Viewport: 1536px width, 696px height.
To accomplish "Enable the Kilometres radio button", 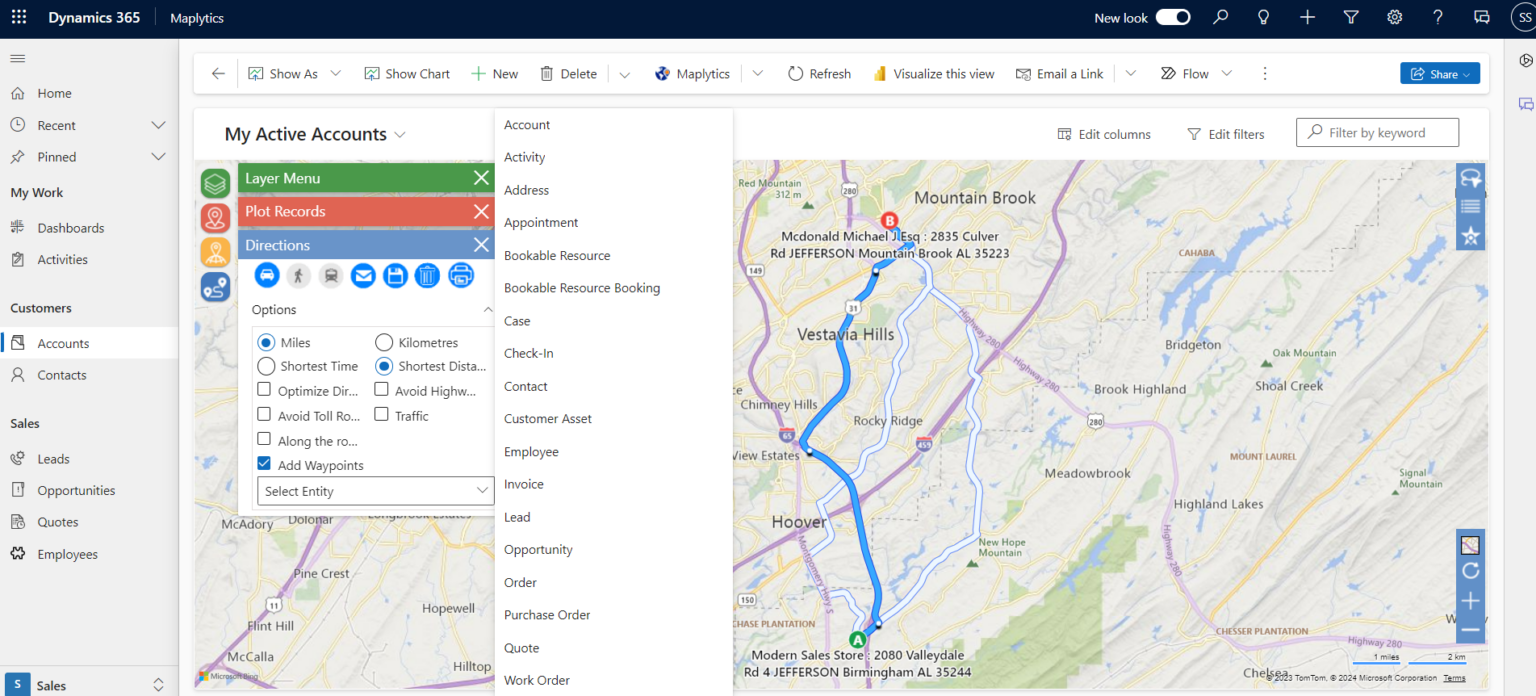I will [383, 342].
